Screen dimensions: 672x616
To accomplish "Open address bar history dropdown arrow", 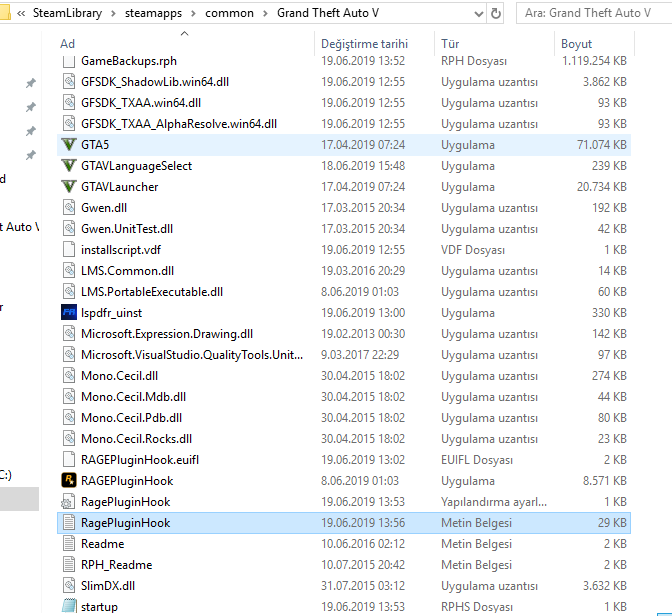I will 479,14.
